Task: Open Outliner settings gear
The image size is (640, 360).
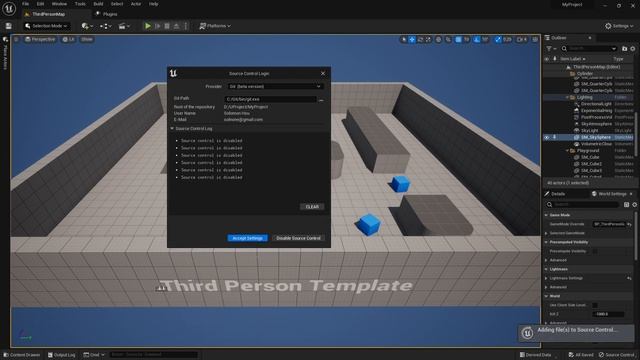Action: tap(633, 49)
